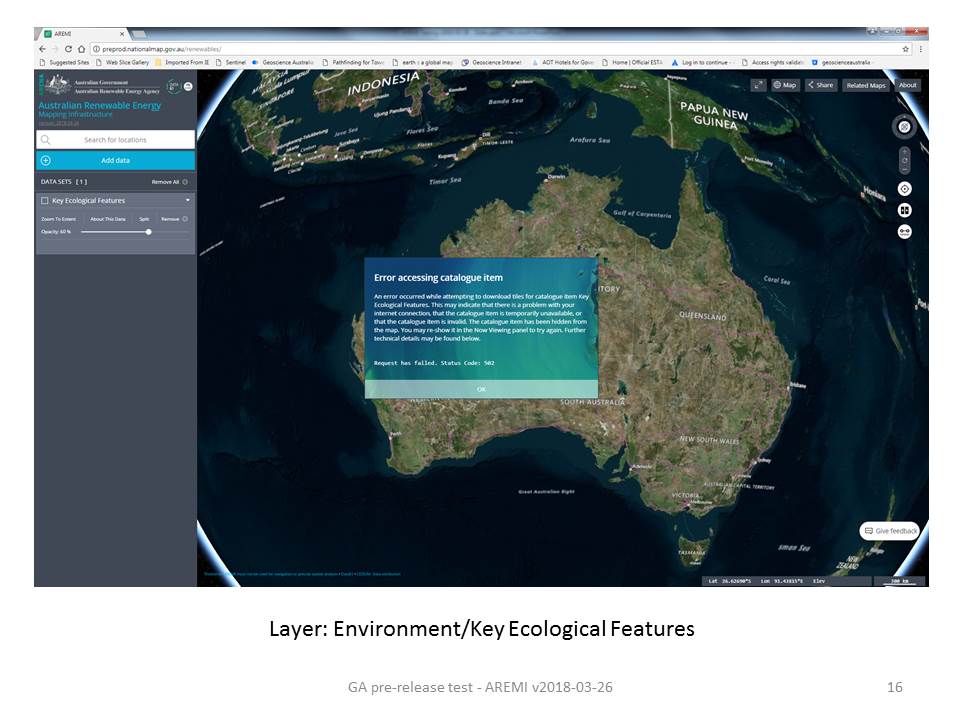
Task: Click the my location target icon
Action: 904,189
